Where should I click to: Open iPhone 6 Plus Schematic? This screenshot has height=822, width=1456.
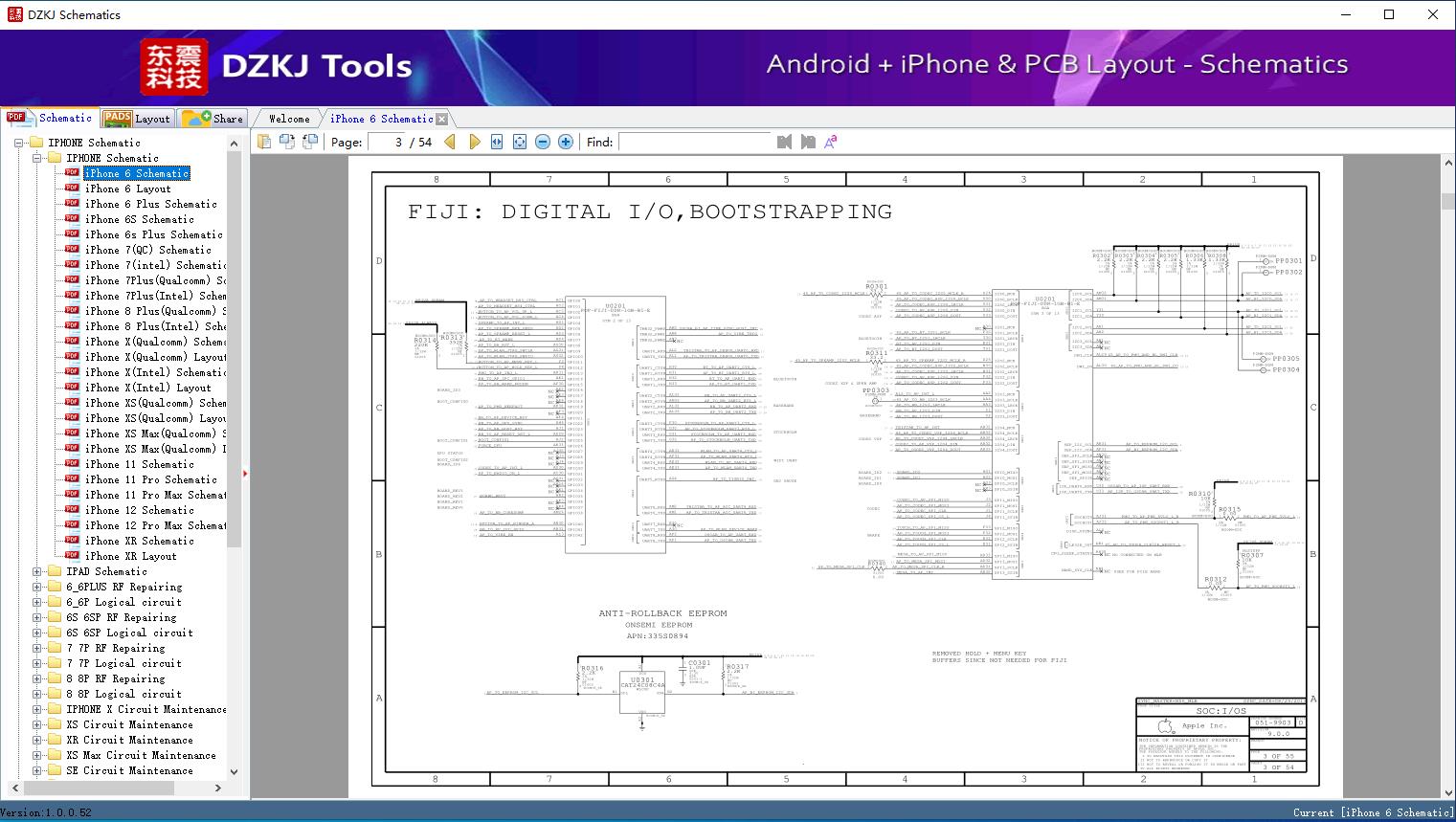pos(151,204)
